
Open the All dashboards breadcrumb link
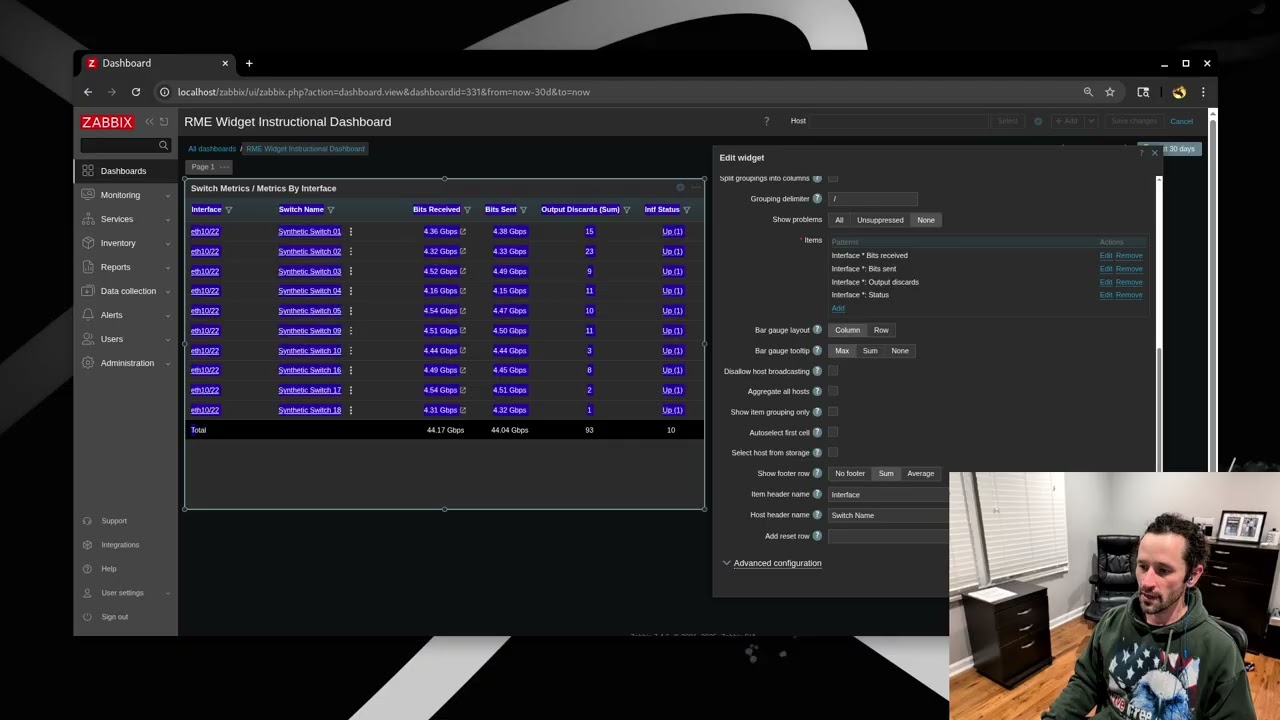[x=212, y=149]
